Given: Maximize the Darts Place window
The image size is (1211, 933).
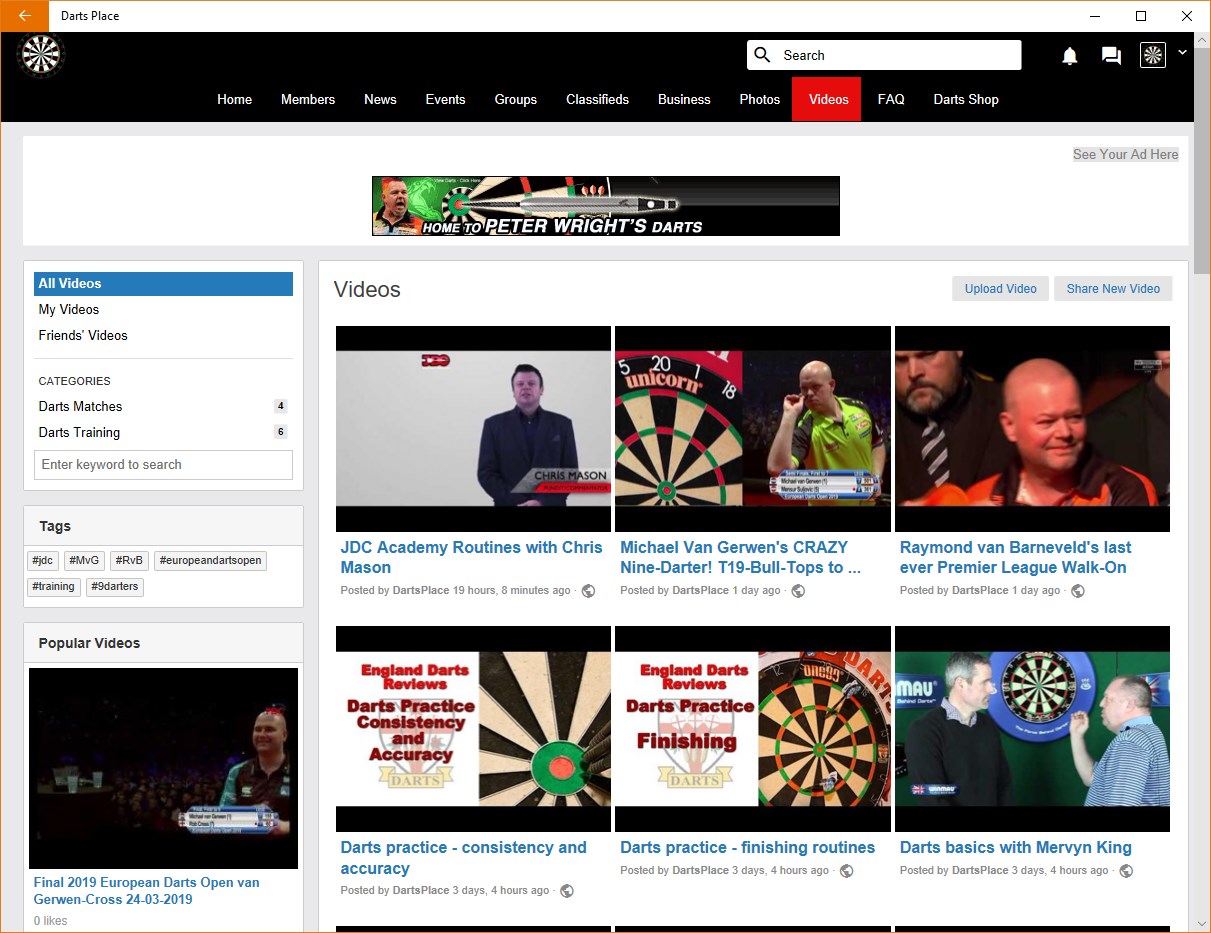Looking at the screenshot, I should click(x=1141, y=16).
